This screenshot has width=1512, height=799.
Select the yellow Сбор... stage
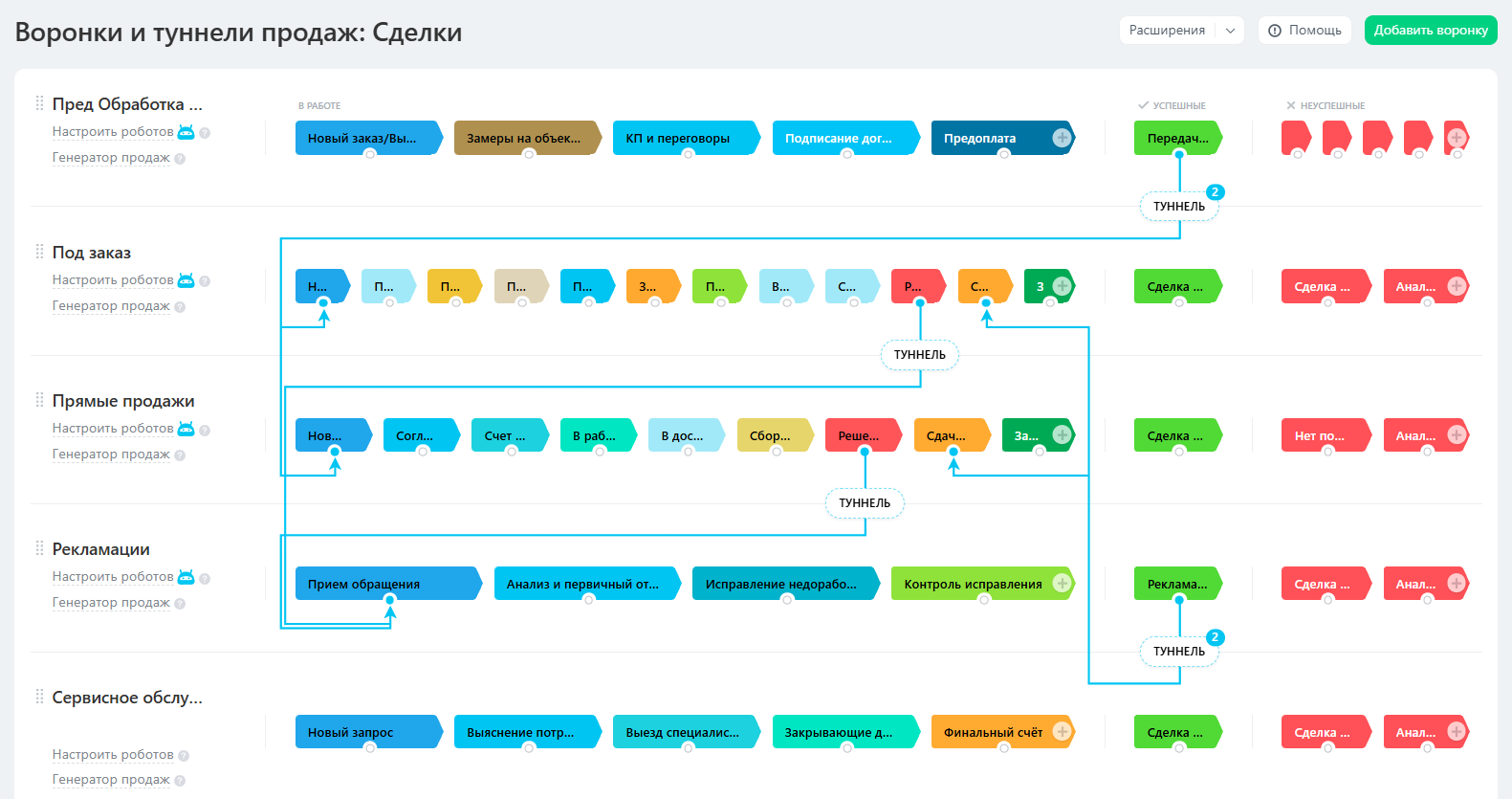click(775, 435)
